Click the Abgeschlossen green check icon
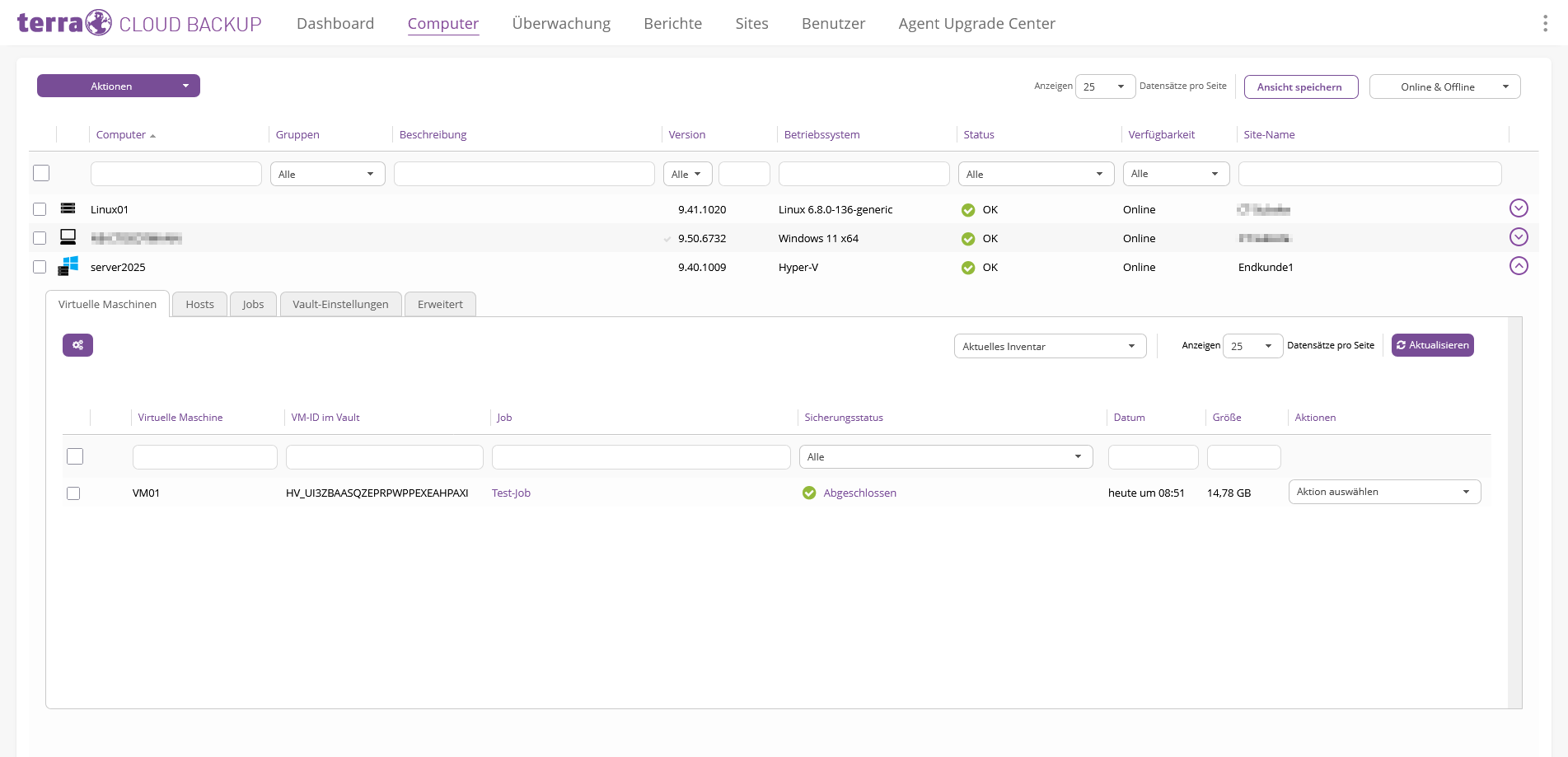Image resolution: width=1568 pixels, height=757 pixels. coord(809,493)
